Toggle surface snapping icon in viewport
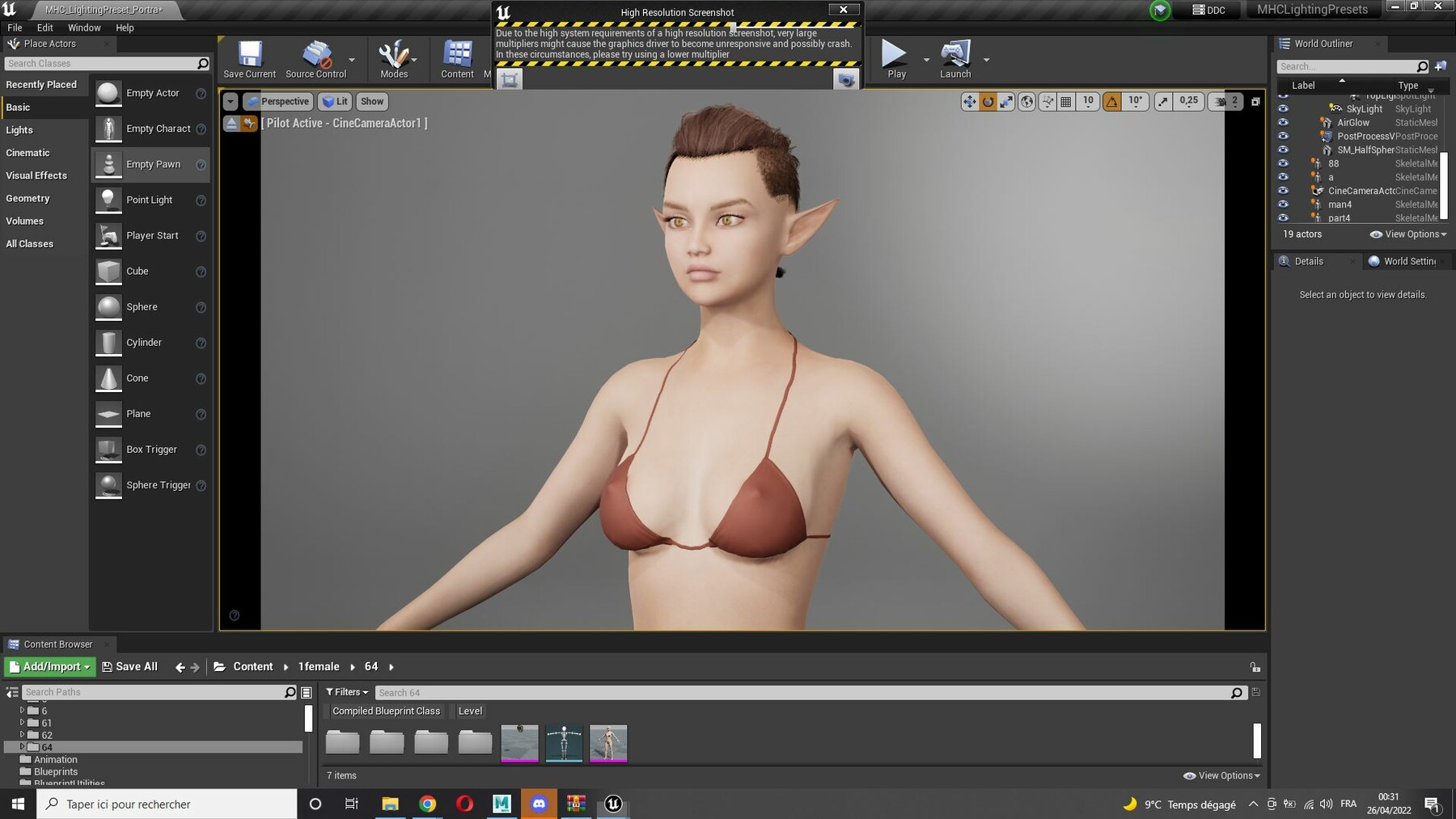1456x819 pixels. [x=1048, y=102]
